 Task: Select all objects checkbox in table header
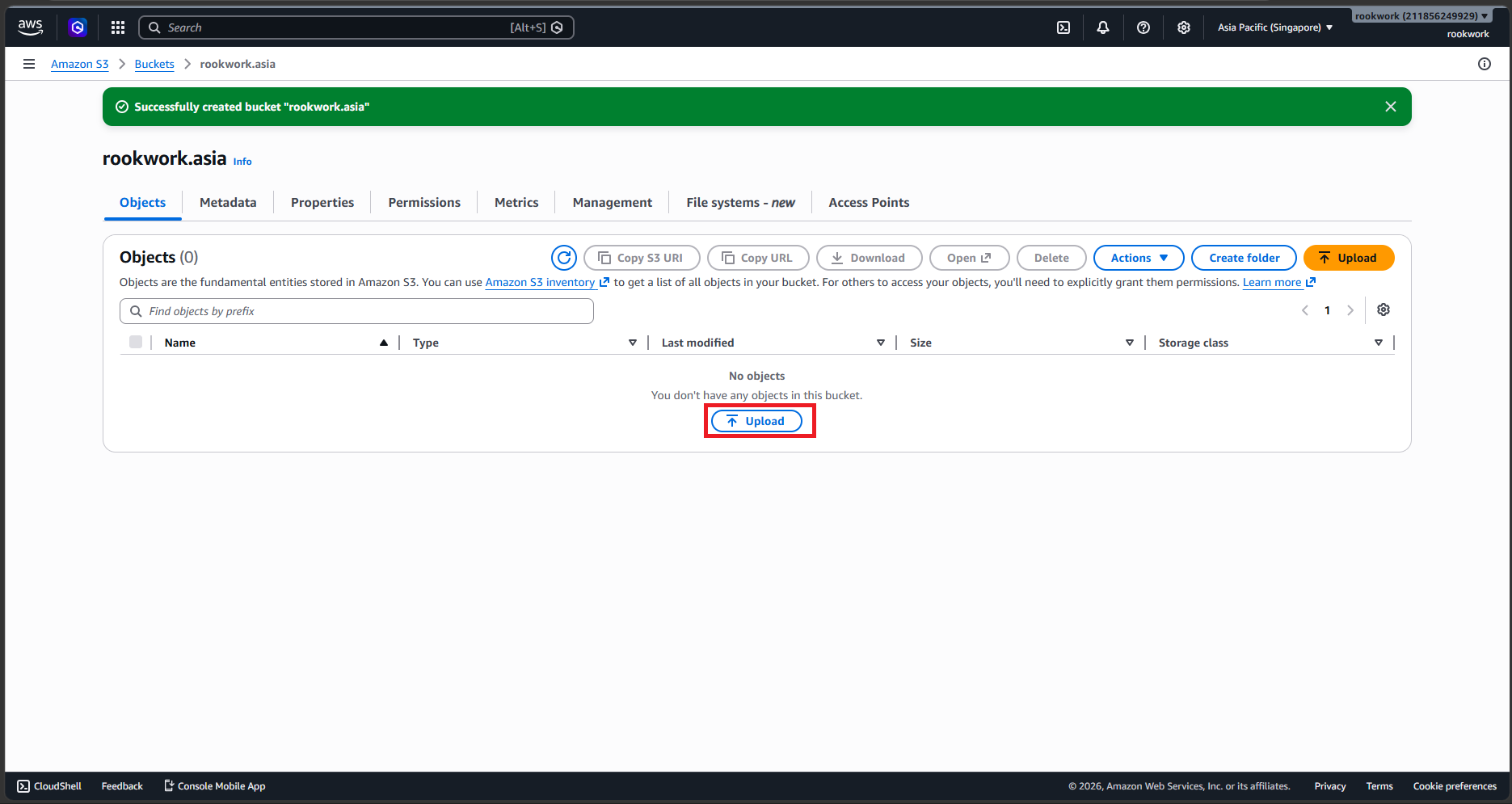coord(136,342)
